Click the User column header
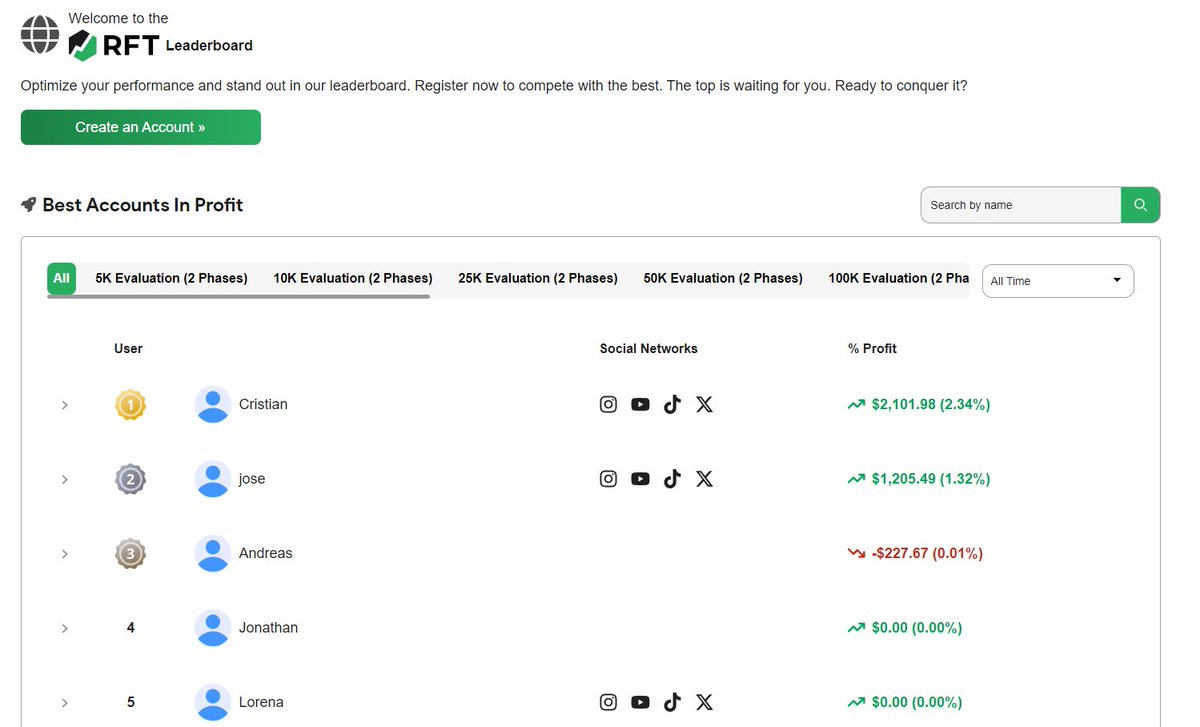This screenshot has height=727, width=1200. point(128,348)
